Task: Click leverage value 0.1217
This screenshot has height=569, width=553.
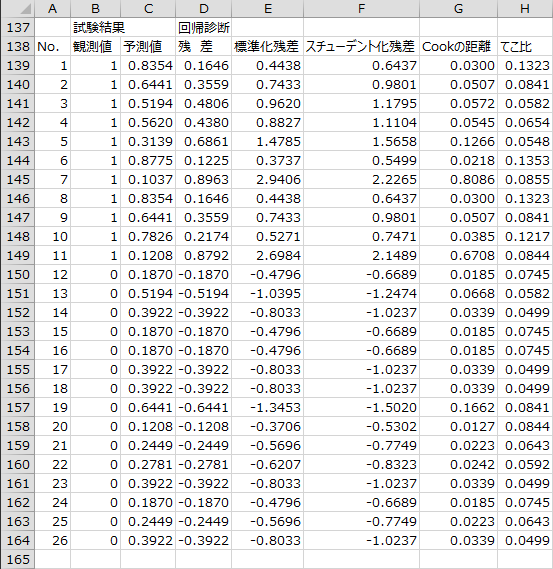Action: (x=525, y=236)
